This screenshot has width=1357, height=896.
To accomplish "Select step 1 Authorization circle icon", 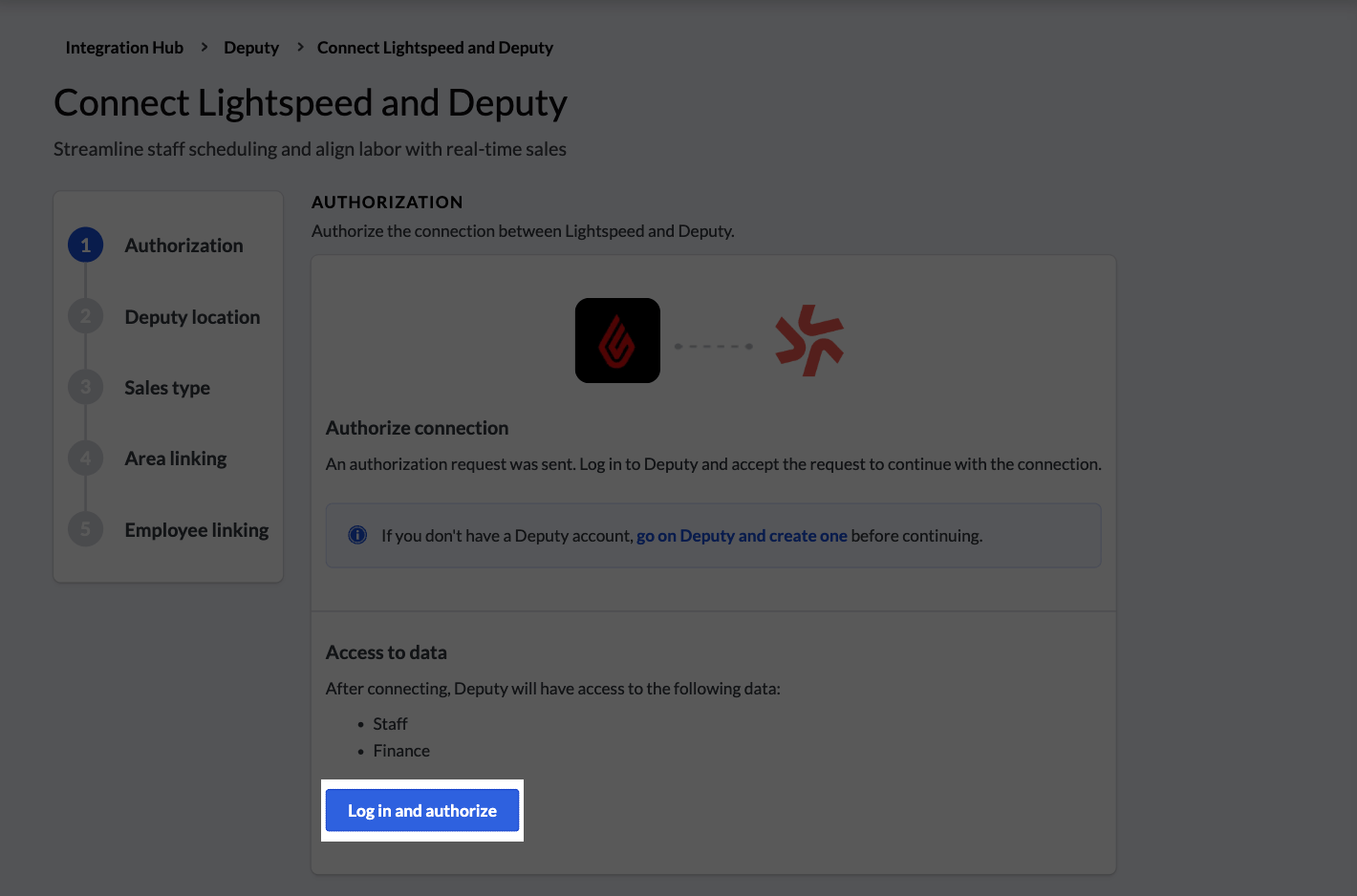I will coord(85,245).
